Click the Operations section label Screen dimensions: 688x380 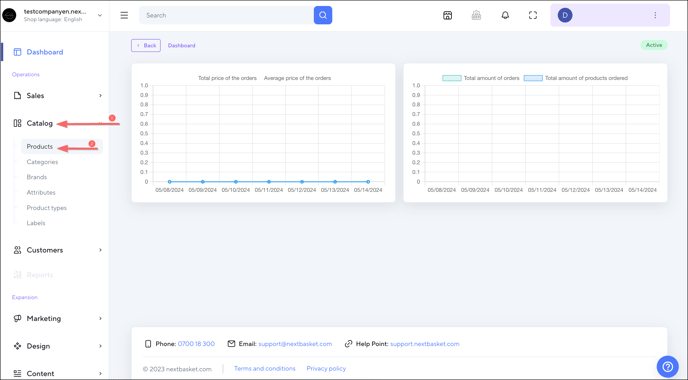(25, 75)
